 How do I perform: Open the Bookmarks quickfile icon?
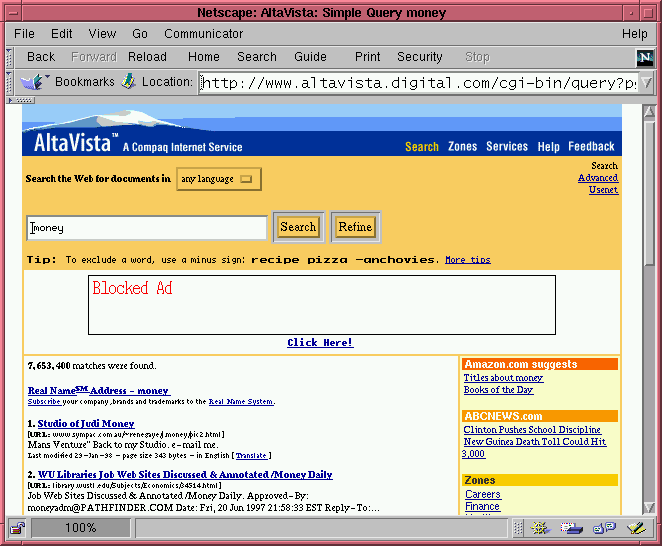click(34, 82)
